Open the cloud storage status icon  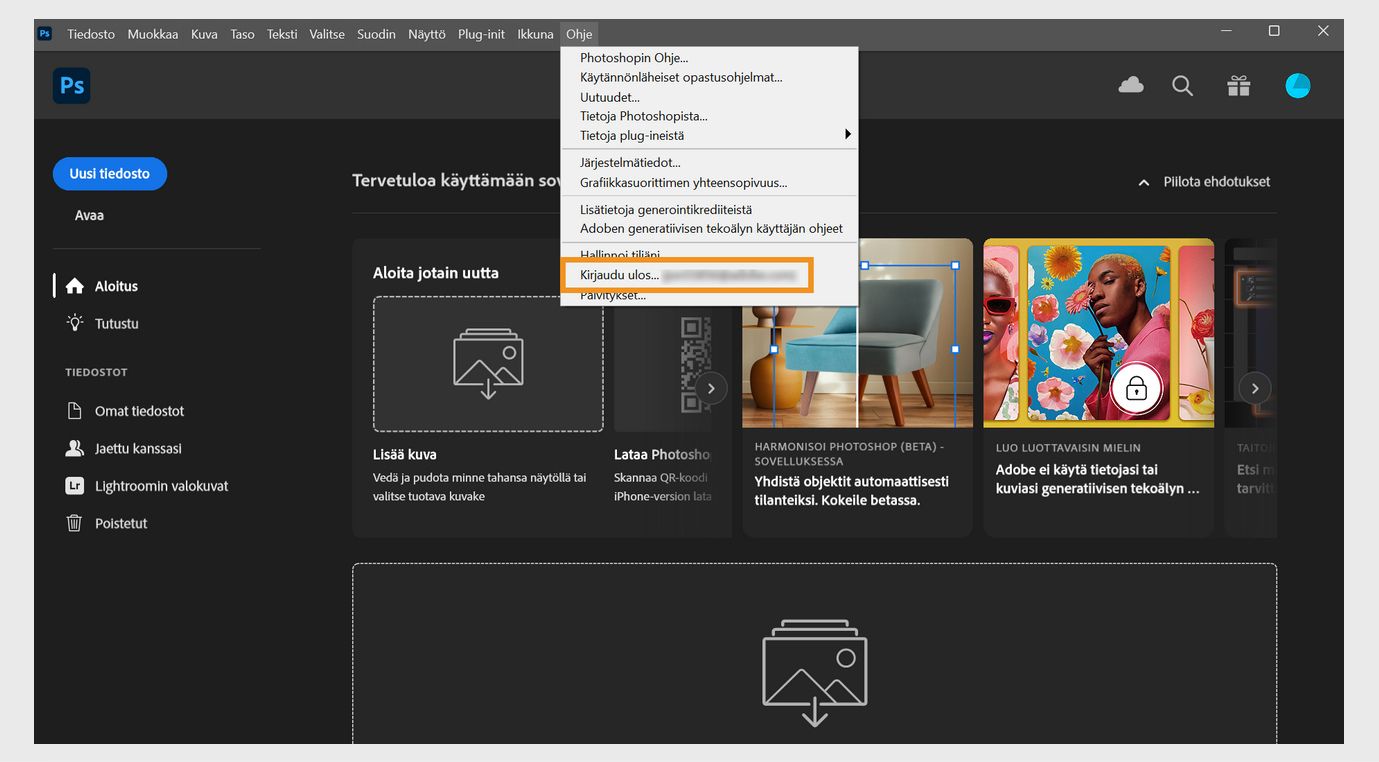pyautogui.click(x=1131, y=86)
